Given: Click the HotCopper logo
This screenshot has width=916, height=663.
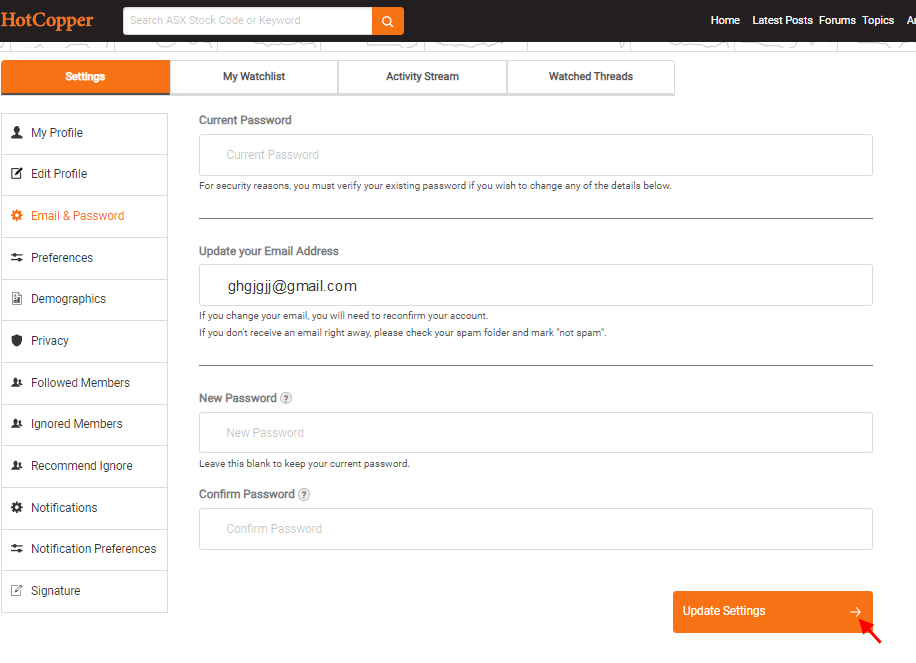Looking at the screenshot, I should [47, 20].
